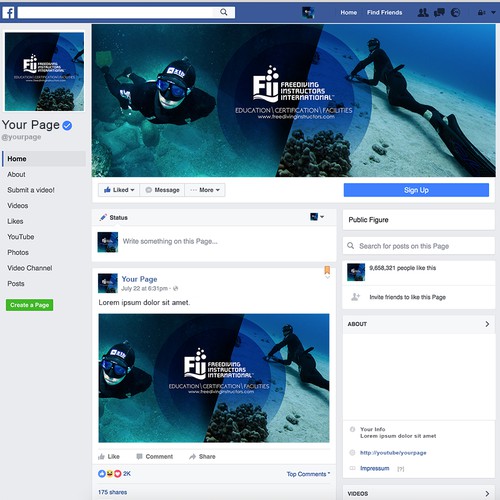Click the invite friends person icon
The width and height of the screenshot is (500, 500).
tap(355, 297)
